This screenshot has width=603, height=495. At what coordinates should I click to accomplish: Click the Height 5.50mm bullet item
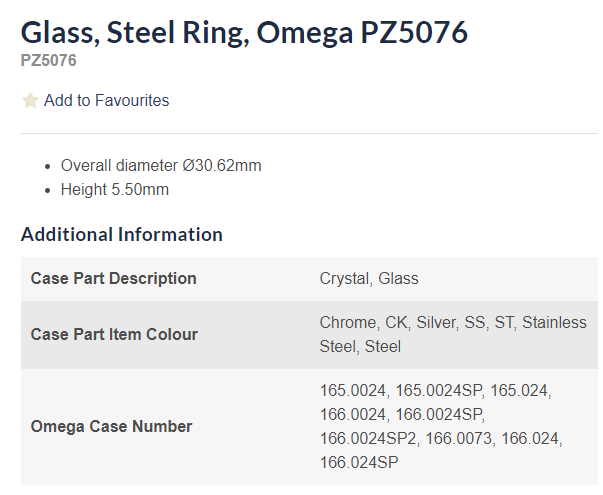115,190
